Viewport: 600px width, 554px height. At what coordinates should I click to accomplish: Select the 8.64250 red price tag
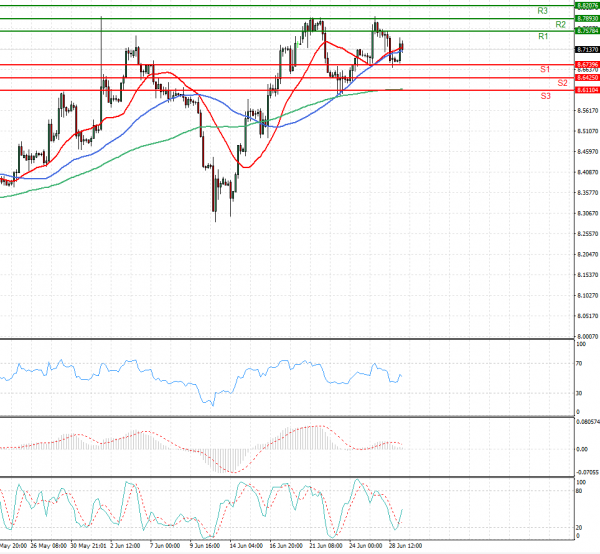(x=587, y=78)
